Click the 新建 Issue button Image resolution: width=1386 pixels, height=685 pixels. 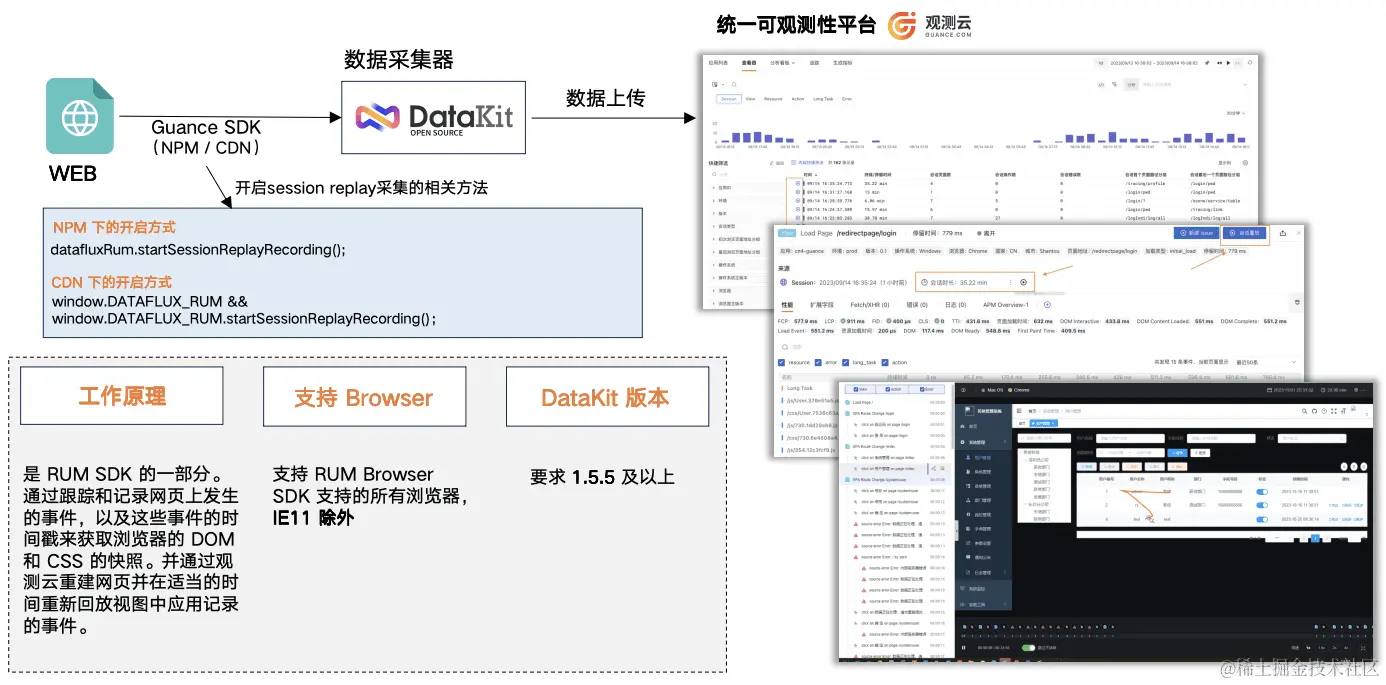click(1197, 233)
